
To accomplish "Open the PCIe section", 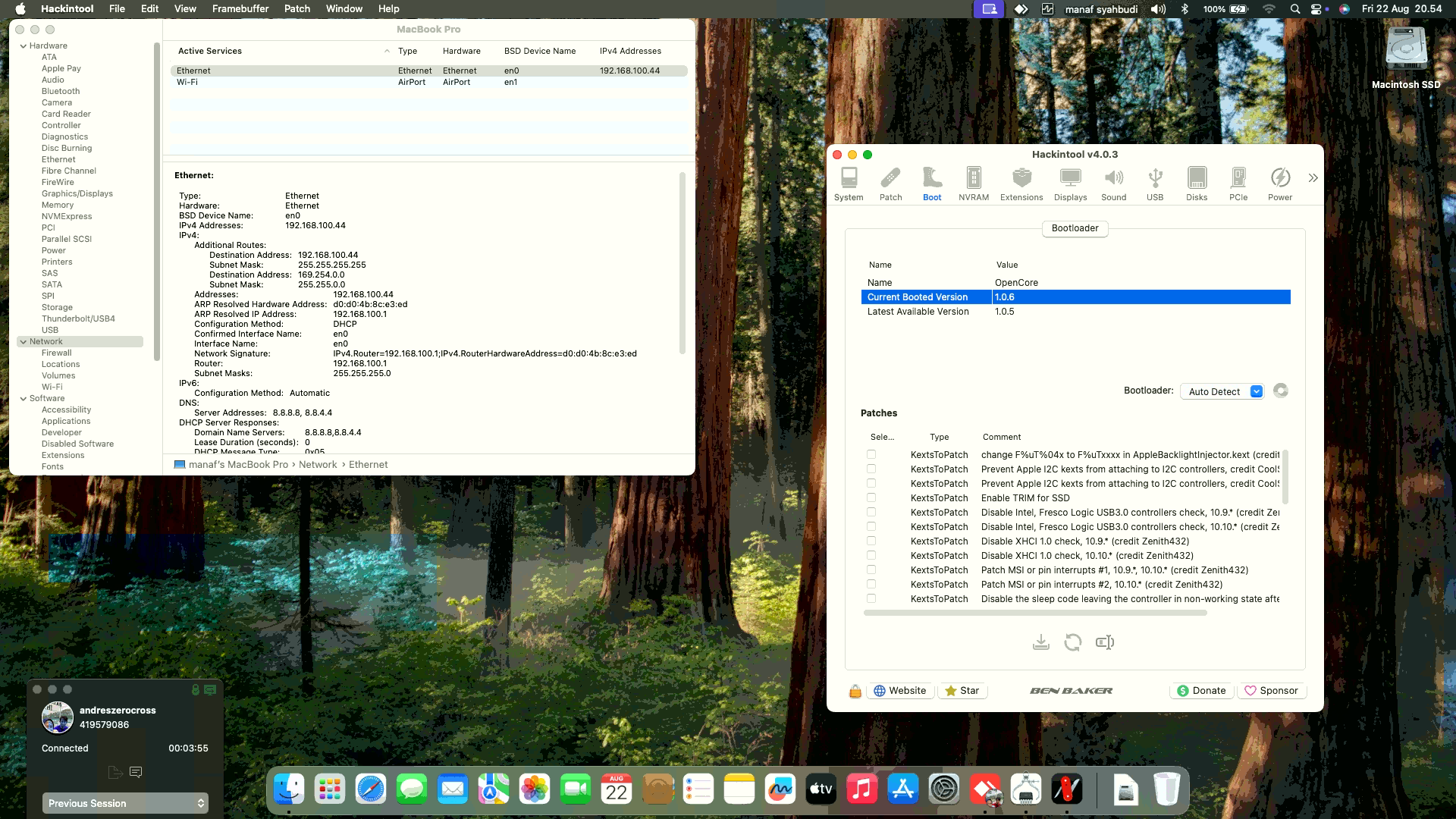I will tap(1238, 182).
